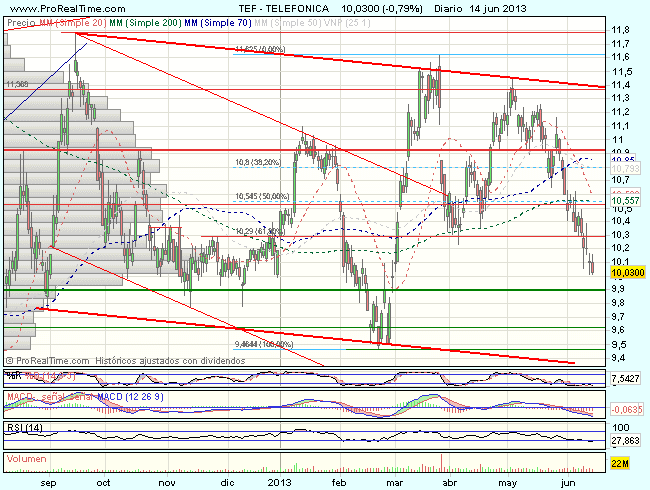Click the MACD value tag -0,0635
The height and width of the screenshot is (490, 650).
point(625,408)
